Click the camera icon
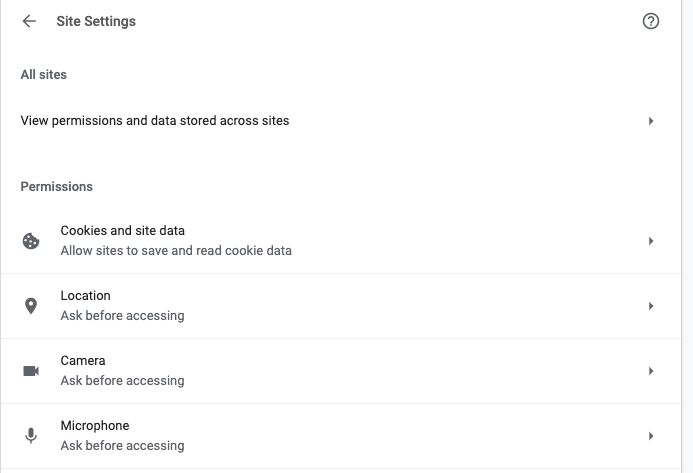This screenshot has width=693, height=473. click(31, 371)
